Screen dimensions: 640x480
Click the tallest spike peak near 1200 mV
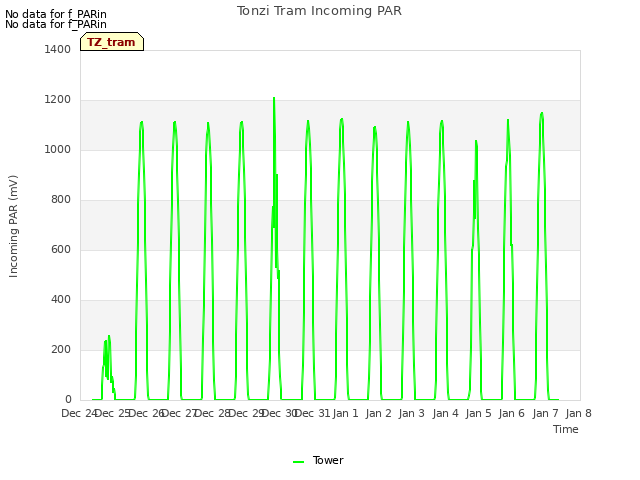tap(274, 98)
